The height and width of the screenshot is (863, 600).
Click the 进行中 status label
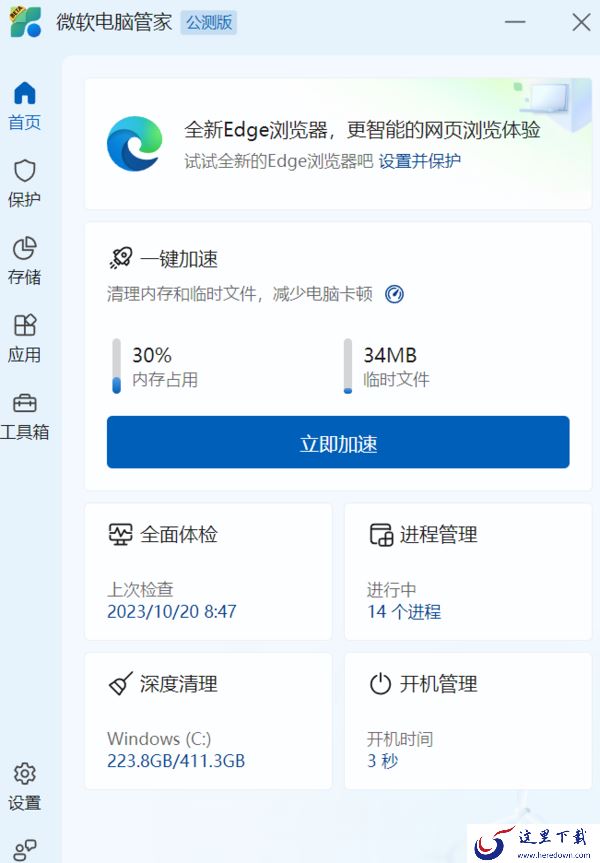391,589
